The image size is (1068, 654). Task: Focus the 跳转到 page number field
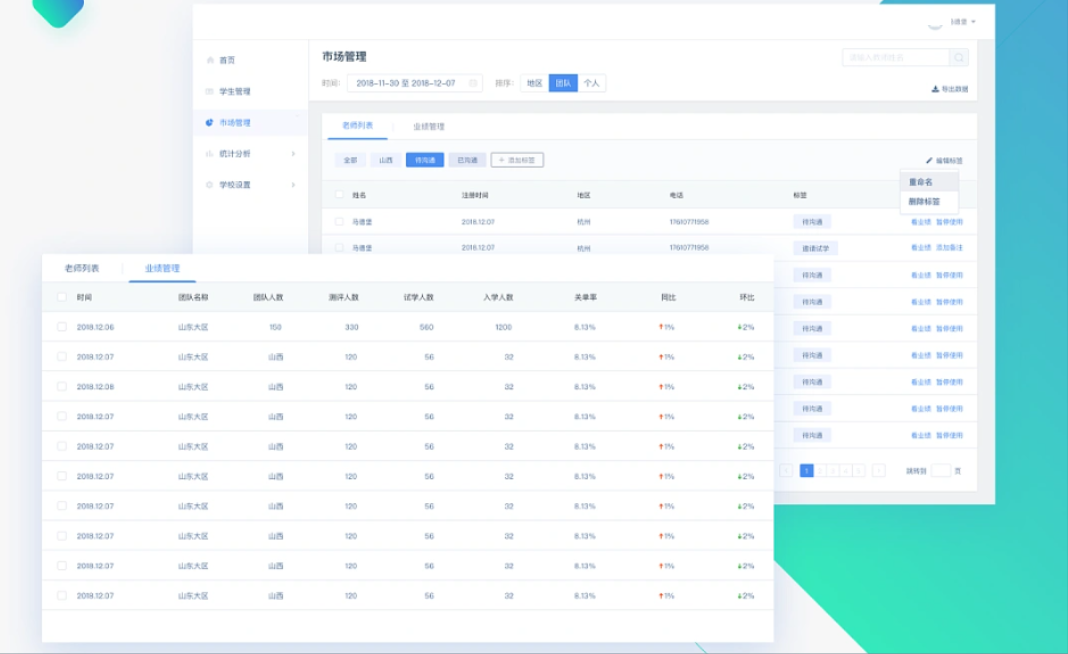pos(941,471)
